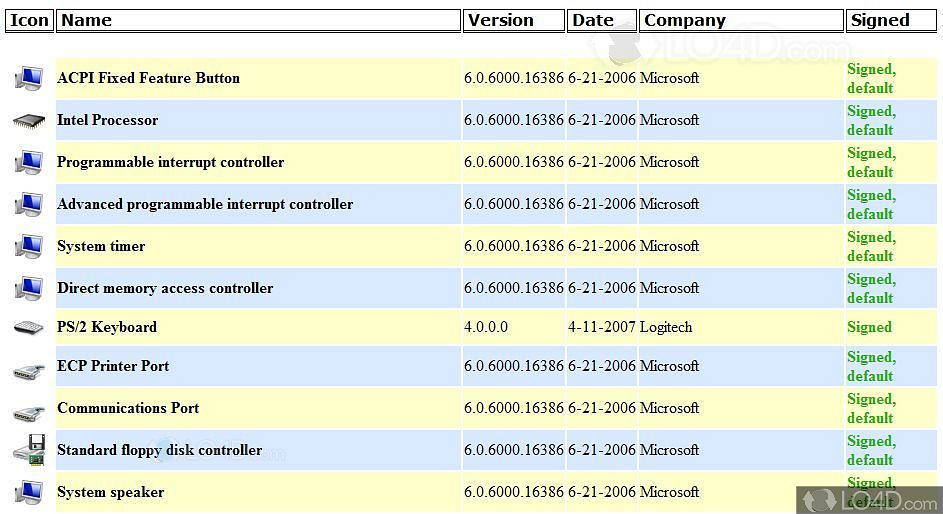This screenshot has height=514, width=943.
Task: Click the Programmable interrupt controller date
Action: tap(601, 162)
